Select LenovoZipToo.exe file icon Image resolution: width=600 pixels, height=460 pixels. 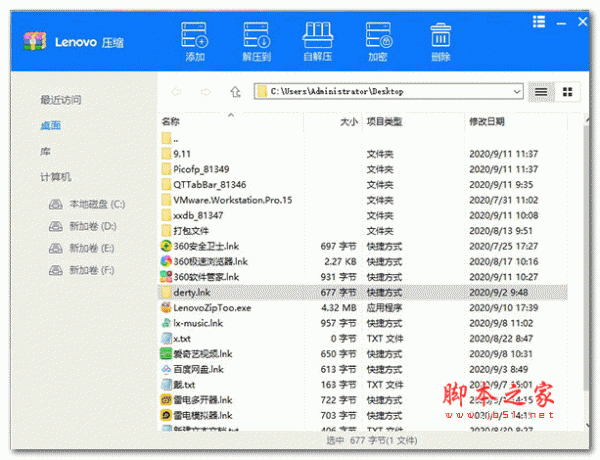(166, 308)
